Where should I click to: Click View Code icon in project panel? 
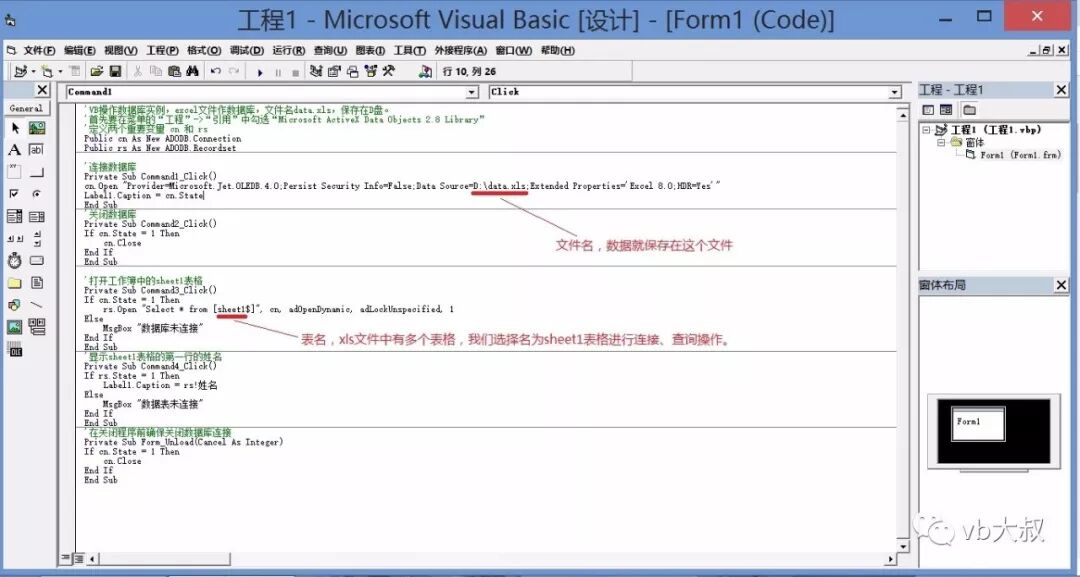(928, 109)
